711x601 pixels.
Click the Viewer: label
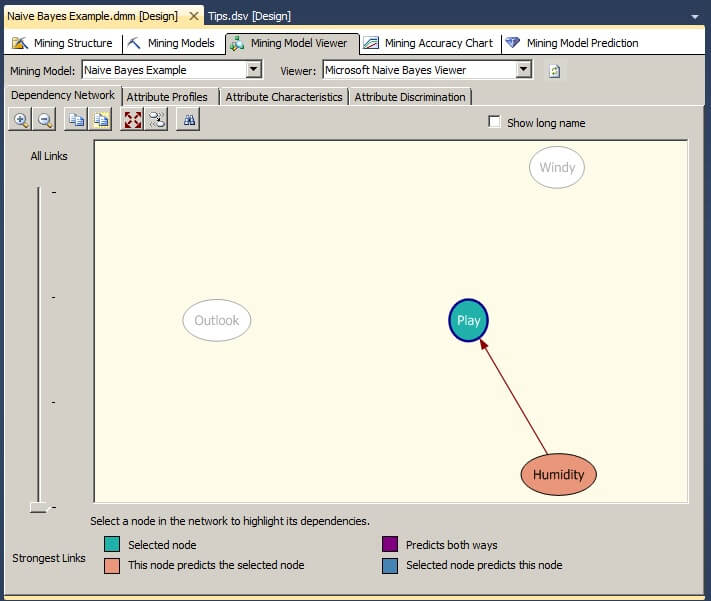pyautogui.click(x=298, y=71)
